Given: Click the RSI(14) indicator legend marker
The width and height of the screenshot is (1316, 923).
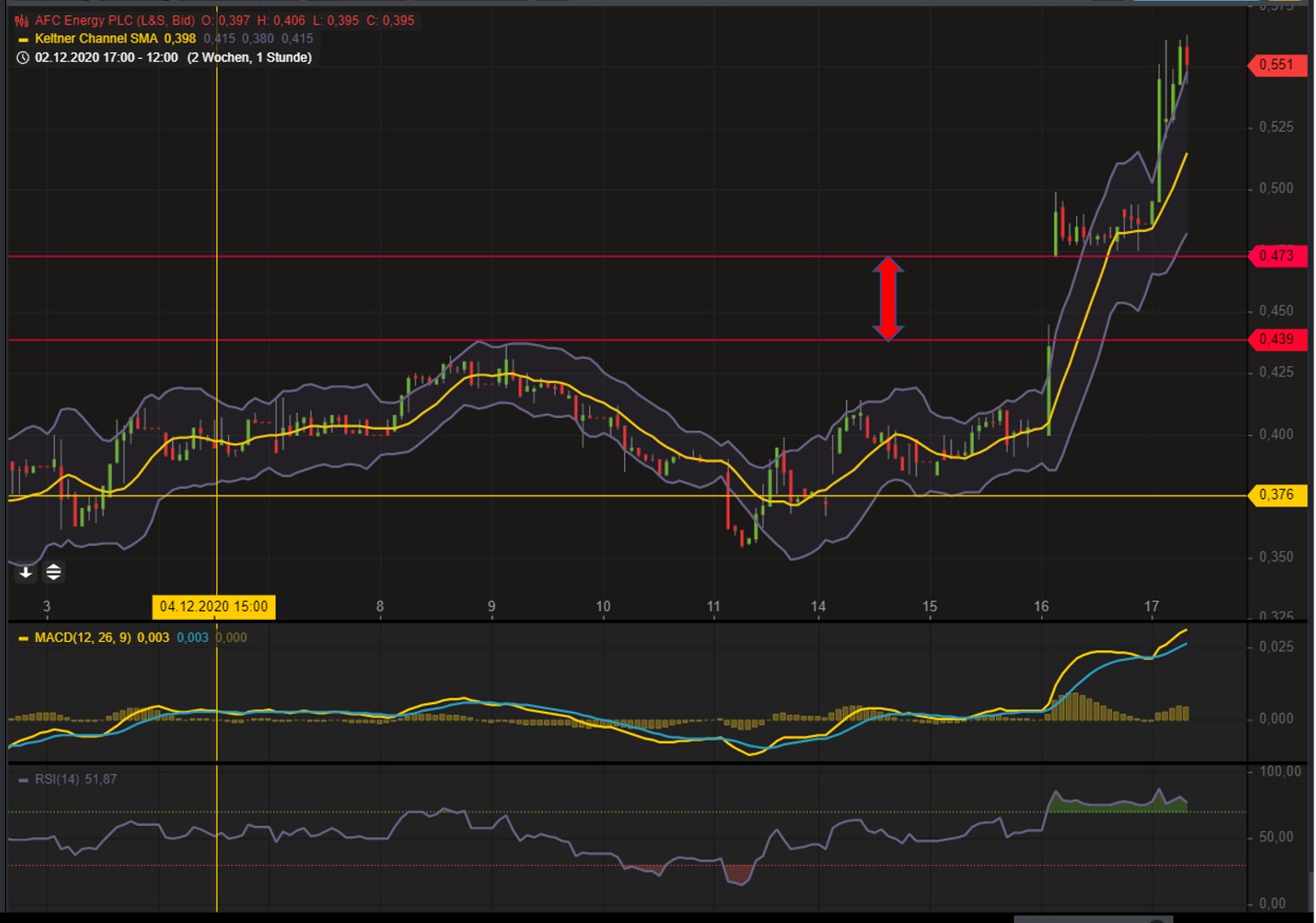Looking at the screenshot, I should click(x=23, y=779).
